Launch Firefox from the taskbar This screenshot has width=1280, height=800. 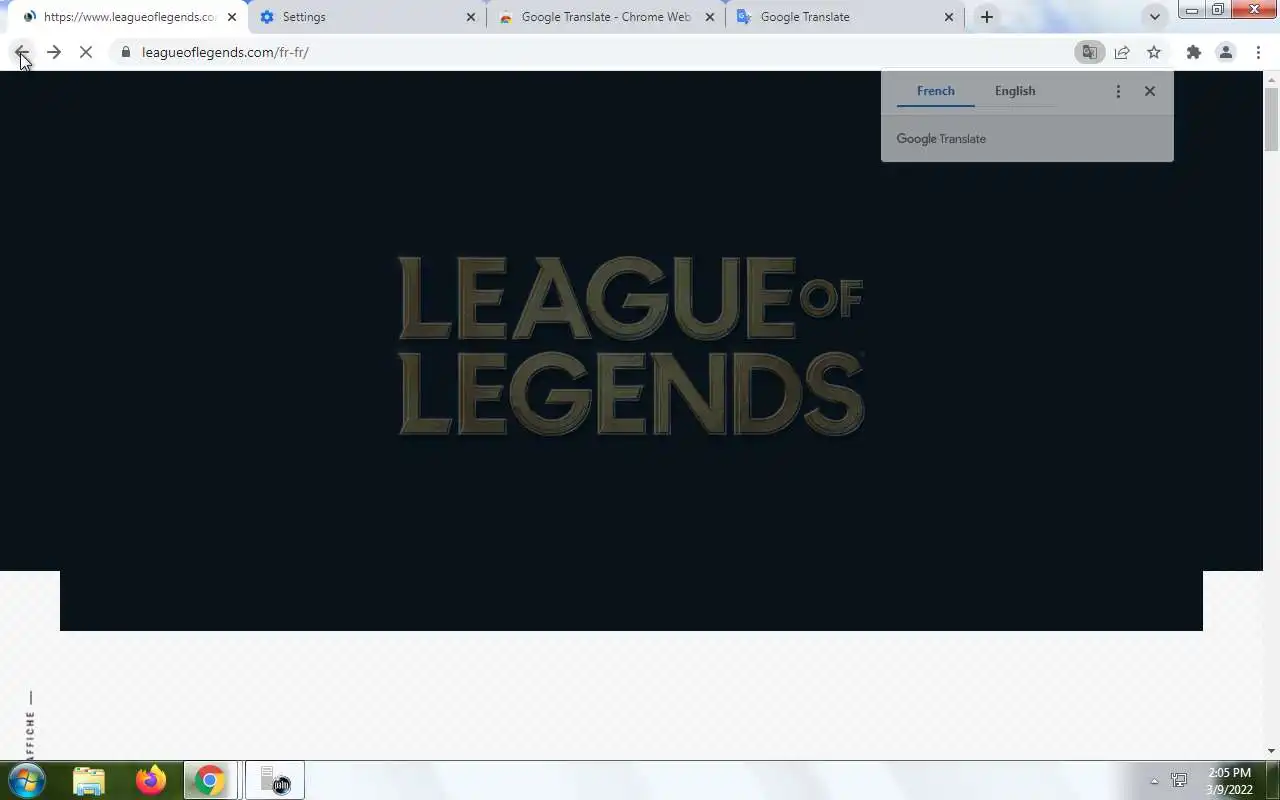click(151, 780)
